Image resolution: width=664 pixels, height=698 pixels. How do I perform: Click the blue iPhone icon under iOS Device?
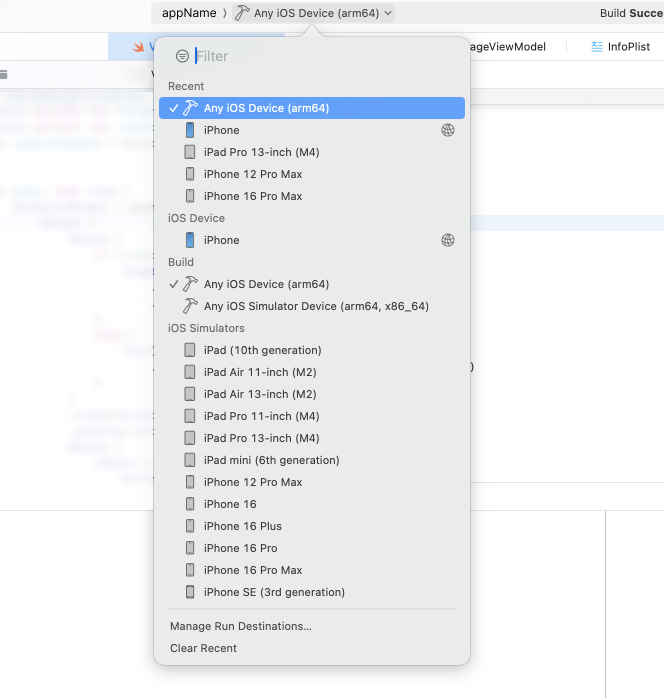tap(190, 240)
